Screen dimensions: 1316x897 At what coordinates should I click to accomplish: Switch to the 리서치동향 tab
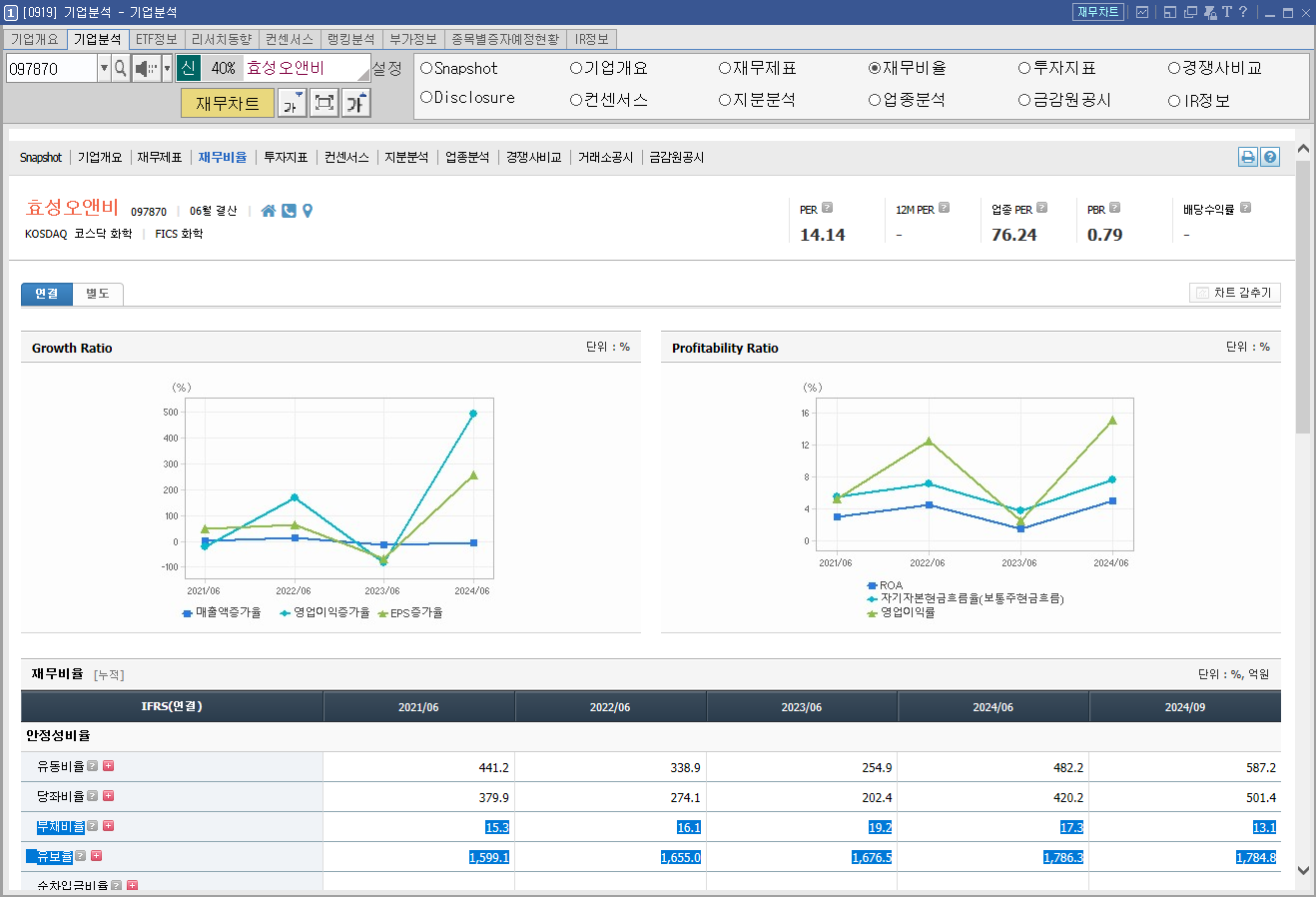tap(222, 39)
